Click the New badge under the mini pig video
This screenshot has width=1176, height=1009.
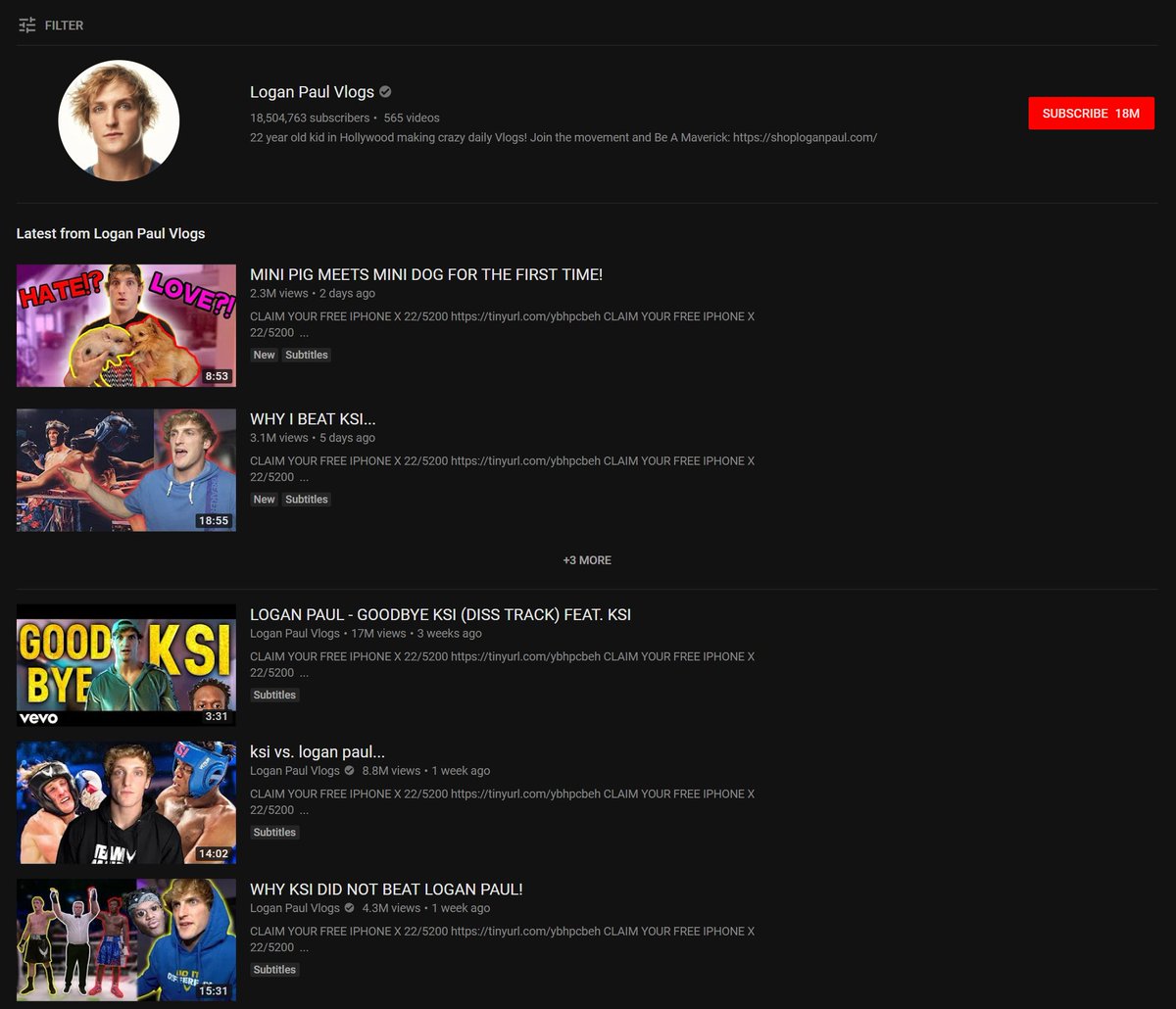coord(265,355)
